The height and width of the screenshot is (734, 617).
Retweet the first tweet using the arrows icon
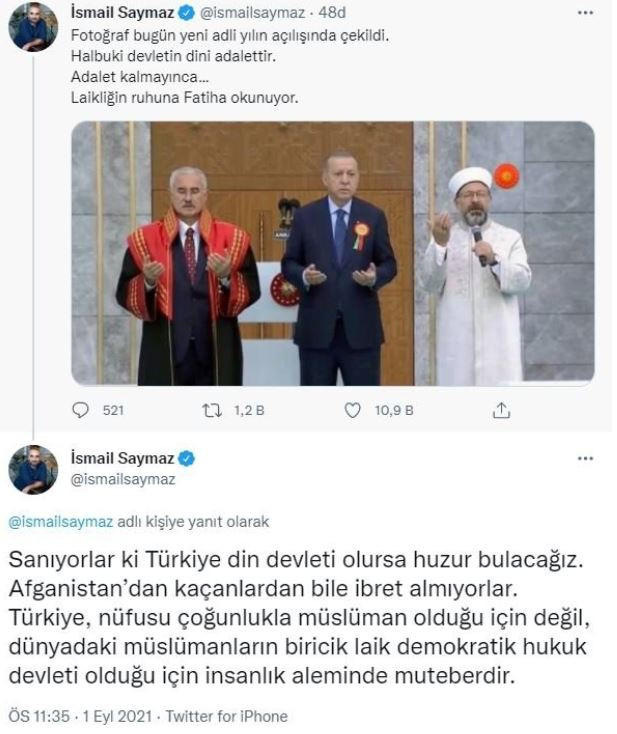(212, 411)
